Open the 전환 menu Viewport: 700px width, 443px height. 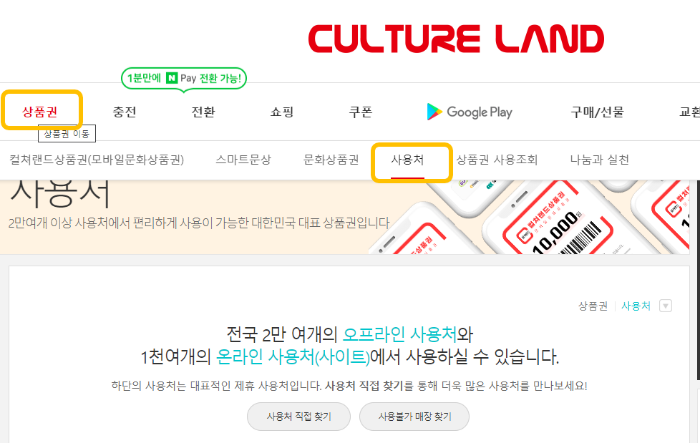coord(203,112)
